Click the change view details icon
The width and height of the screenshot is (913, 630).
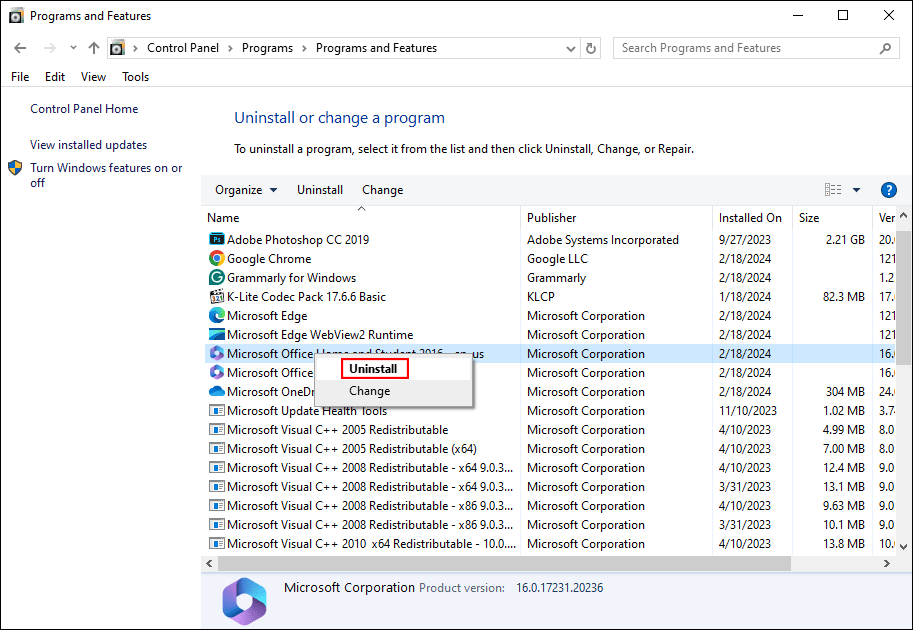pos(833,189)
